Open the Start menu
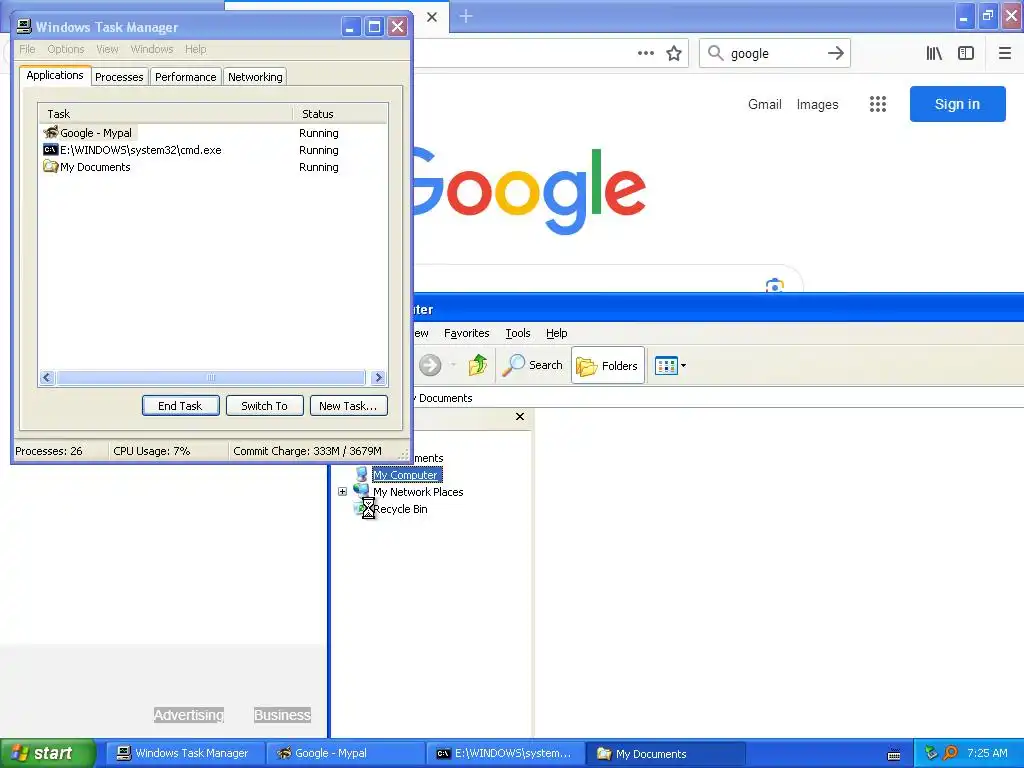The height and width of the screenshot is (768, 1024). click(48, 753)
